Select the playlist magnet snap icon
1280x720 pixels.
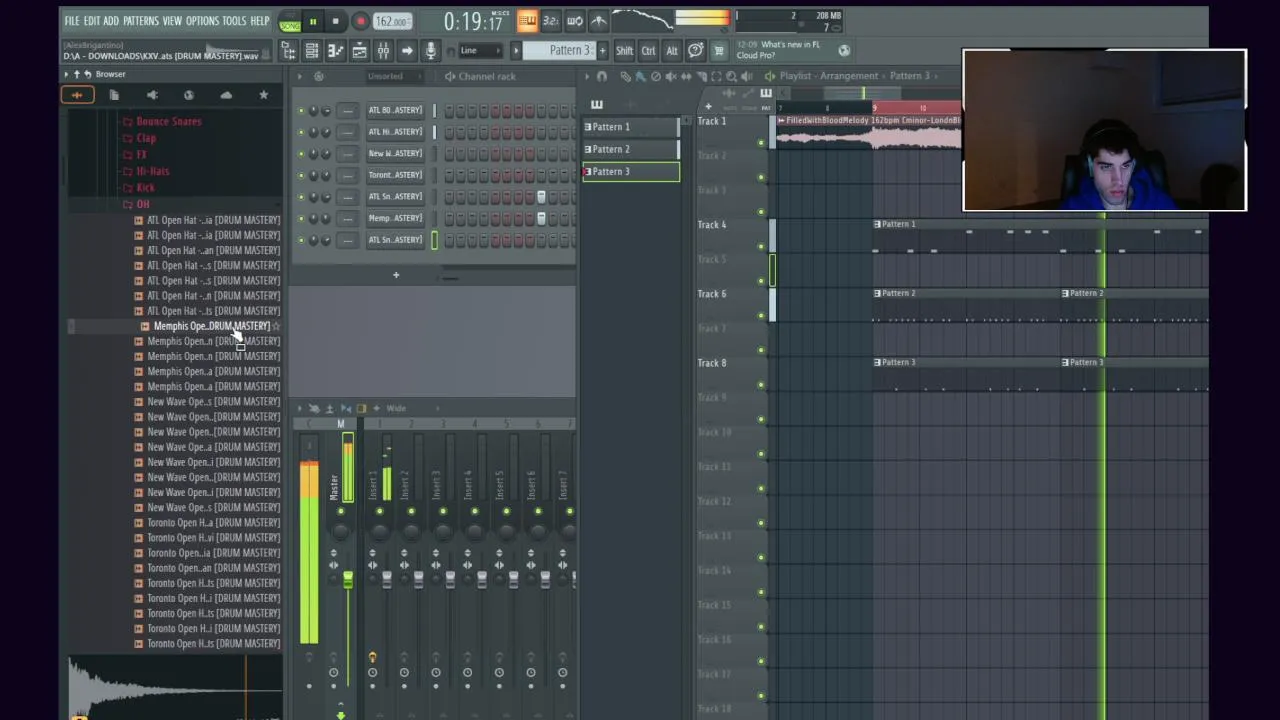(x=602, y=76)
